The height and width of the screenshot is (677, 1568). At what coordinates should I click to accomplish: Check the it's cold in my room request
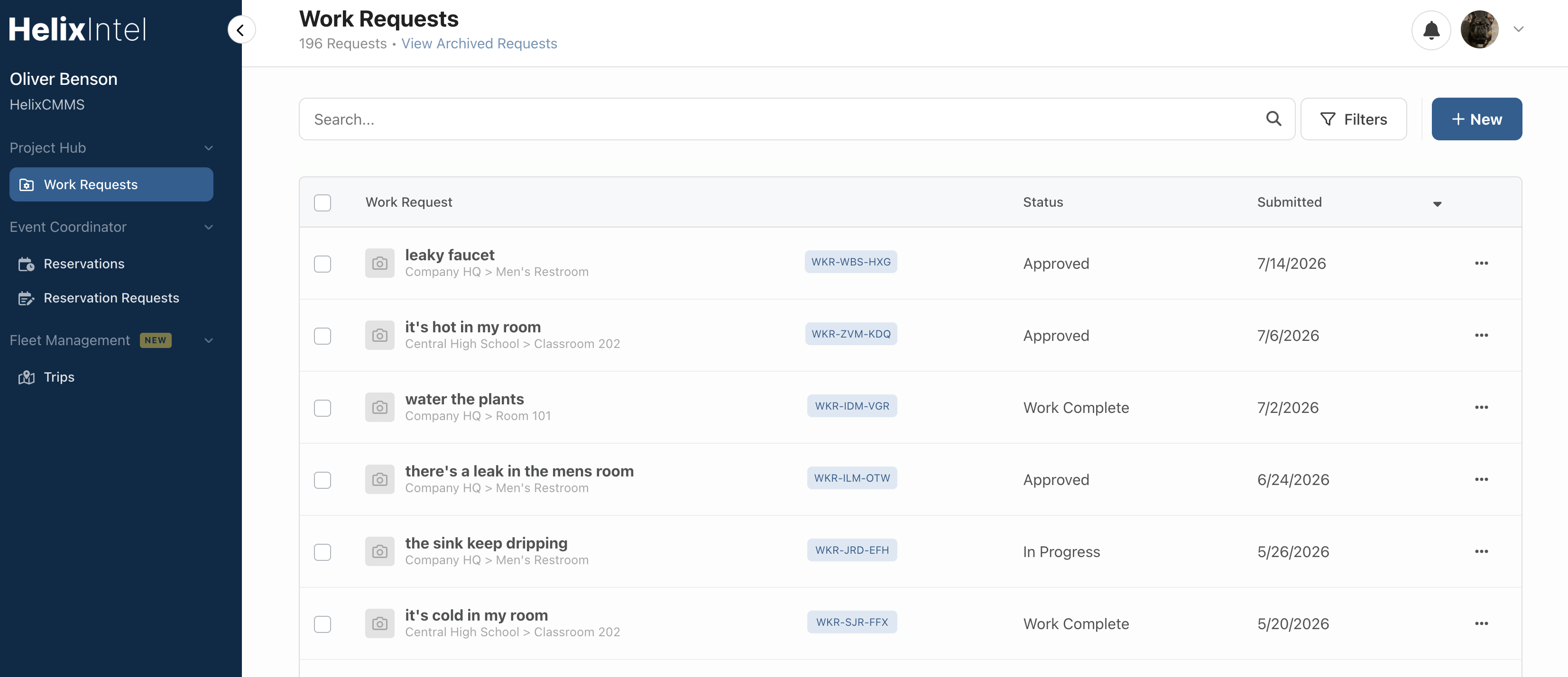coord(323,624)
